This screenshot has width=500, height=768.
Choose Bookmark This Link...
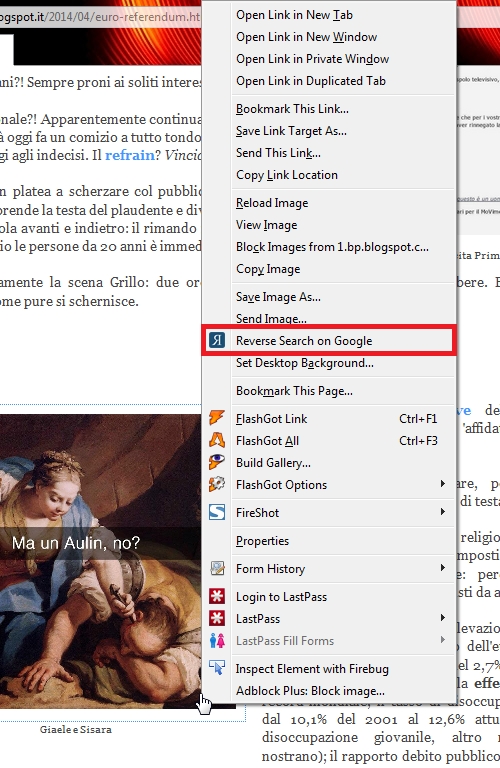click(329, 109)
